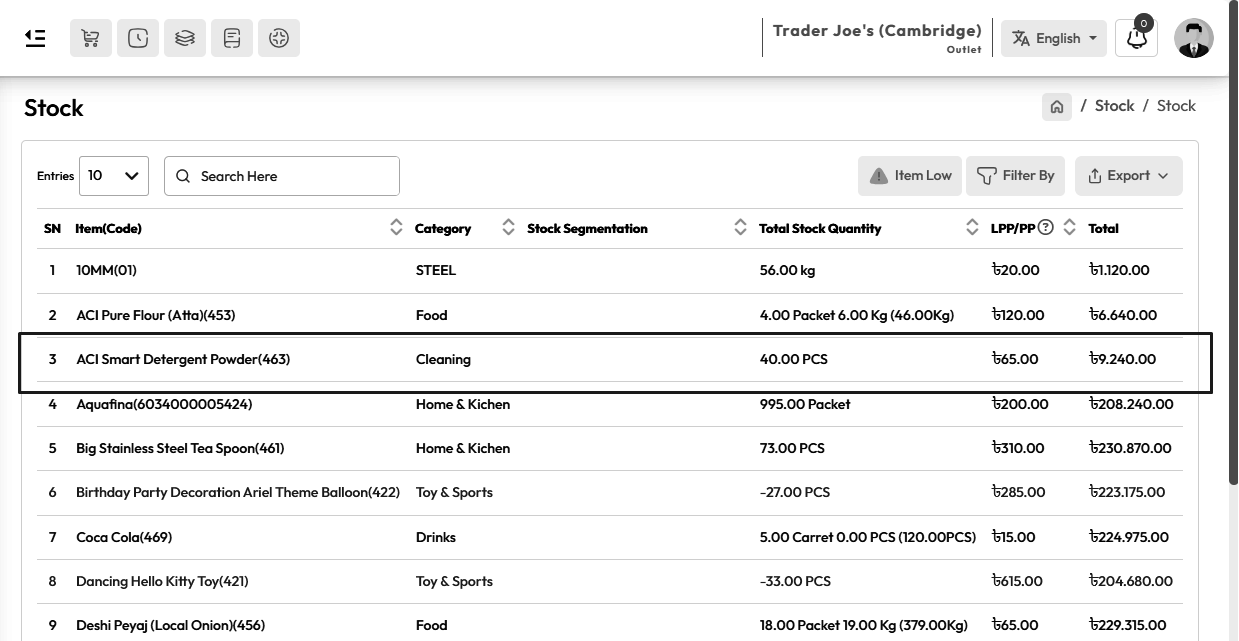Click the SN column header
Viewport: 1239px width, 641px height.
pyautogui.click(x=52, y=228)
